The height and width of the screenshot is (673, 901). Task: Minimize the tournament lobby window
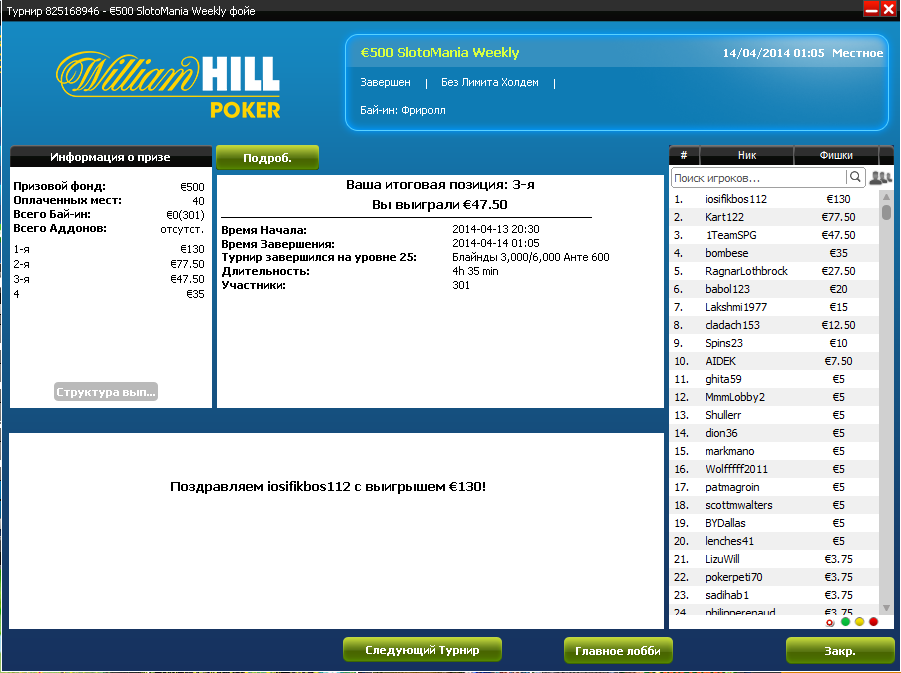point(871,9)
